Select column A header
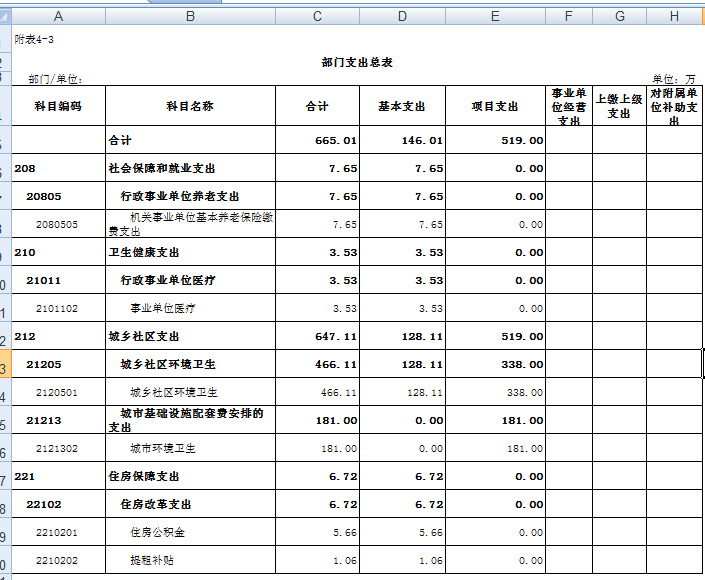 pos(58,17)
